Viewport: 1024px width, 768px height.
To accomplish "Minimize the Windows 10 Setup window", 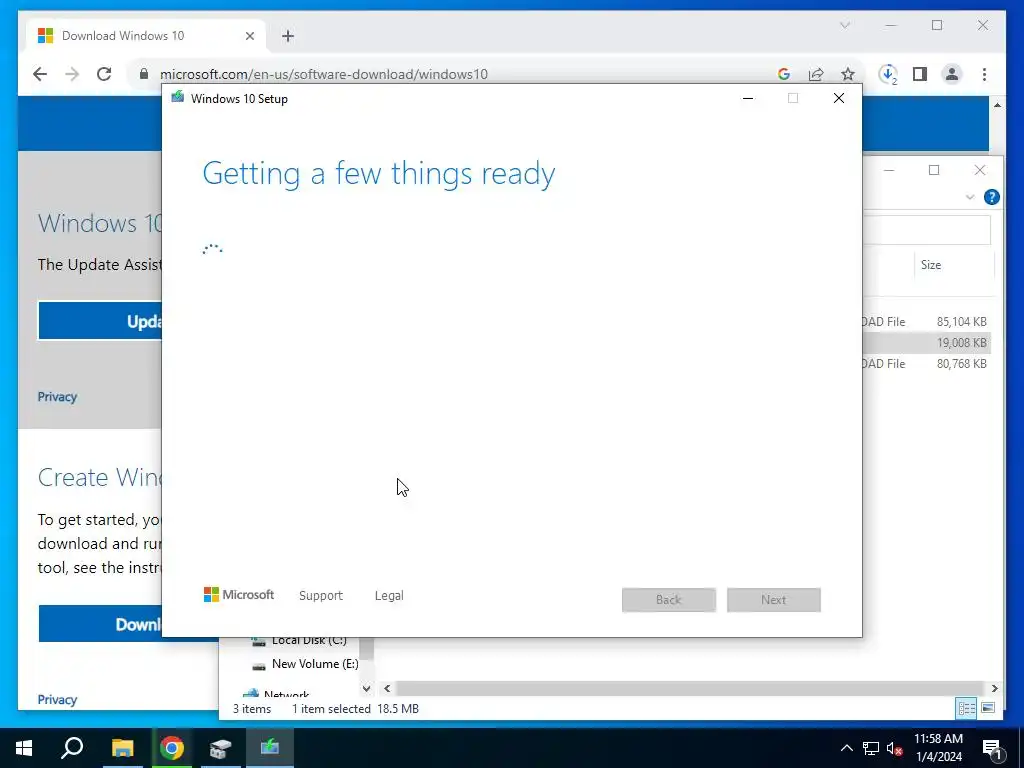I will tap(748, 98).
